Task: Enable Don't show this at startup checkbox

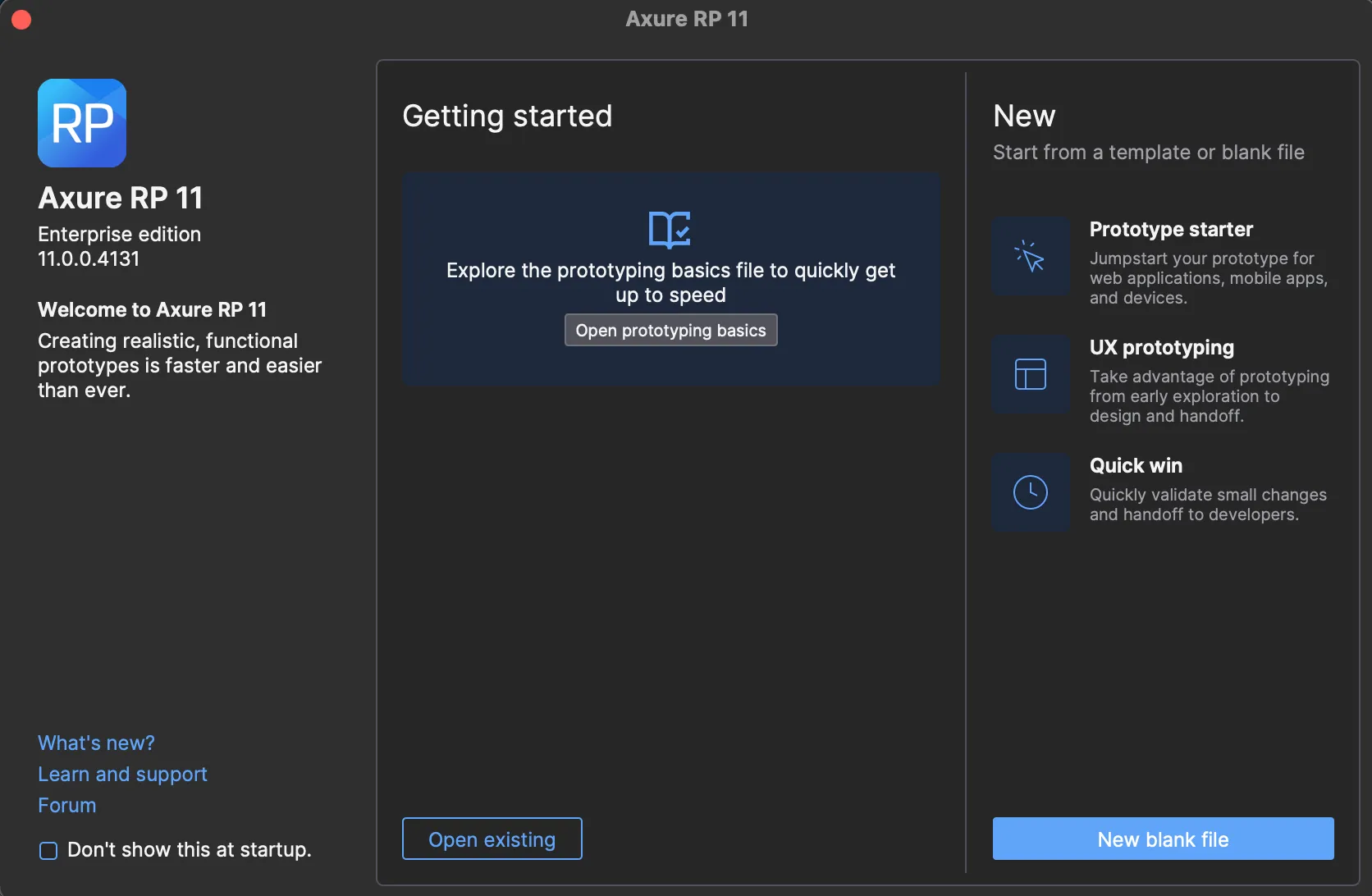Action: pyautogui.click(x=48, y=851)
